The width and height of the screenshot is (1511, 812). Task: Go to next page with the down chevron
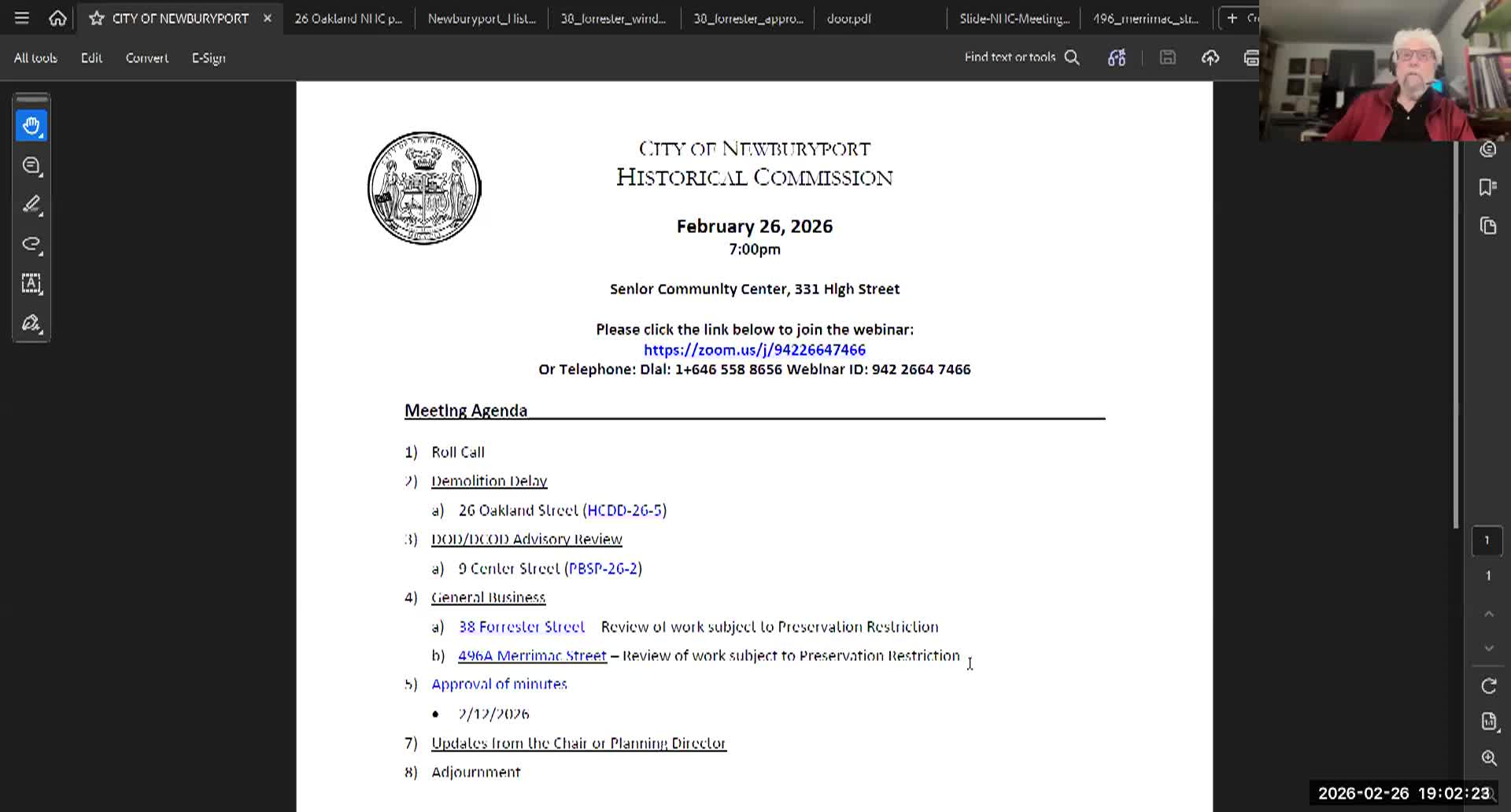point(1488,648)
